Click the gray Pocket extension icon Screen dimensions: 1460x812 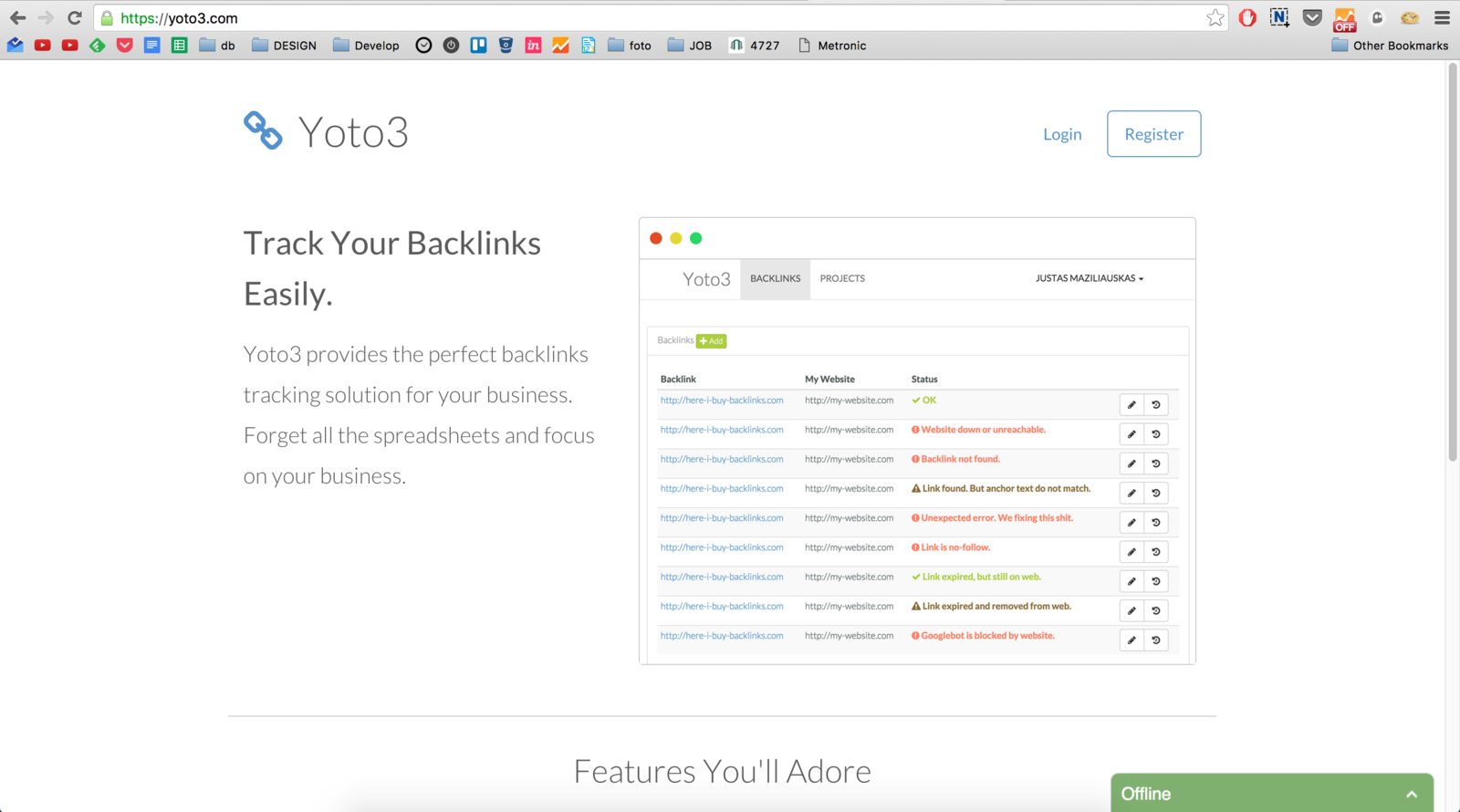(x=1312, y=17)
